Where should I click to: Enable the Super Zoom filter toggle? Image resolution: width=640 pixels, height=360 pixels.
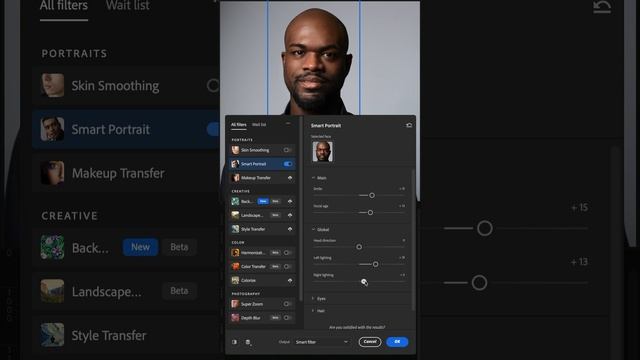287,304
